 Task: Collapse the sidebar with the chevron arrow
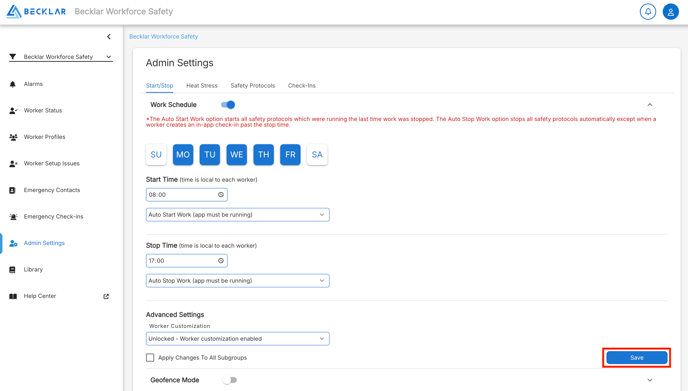[x=109, y=37]
